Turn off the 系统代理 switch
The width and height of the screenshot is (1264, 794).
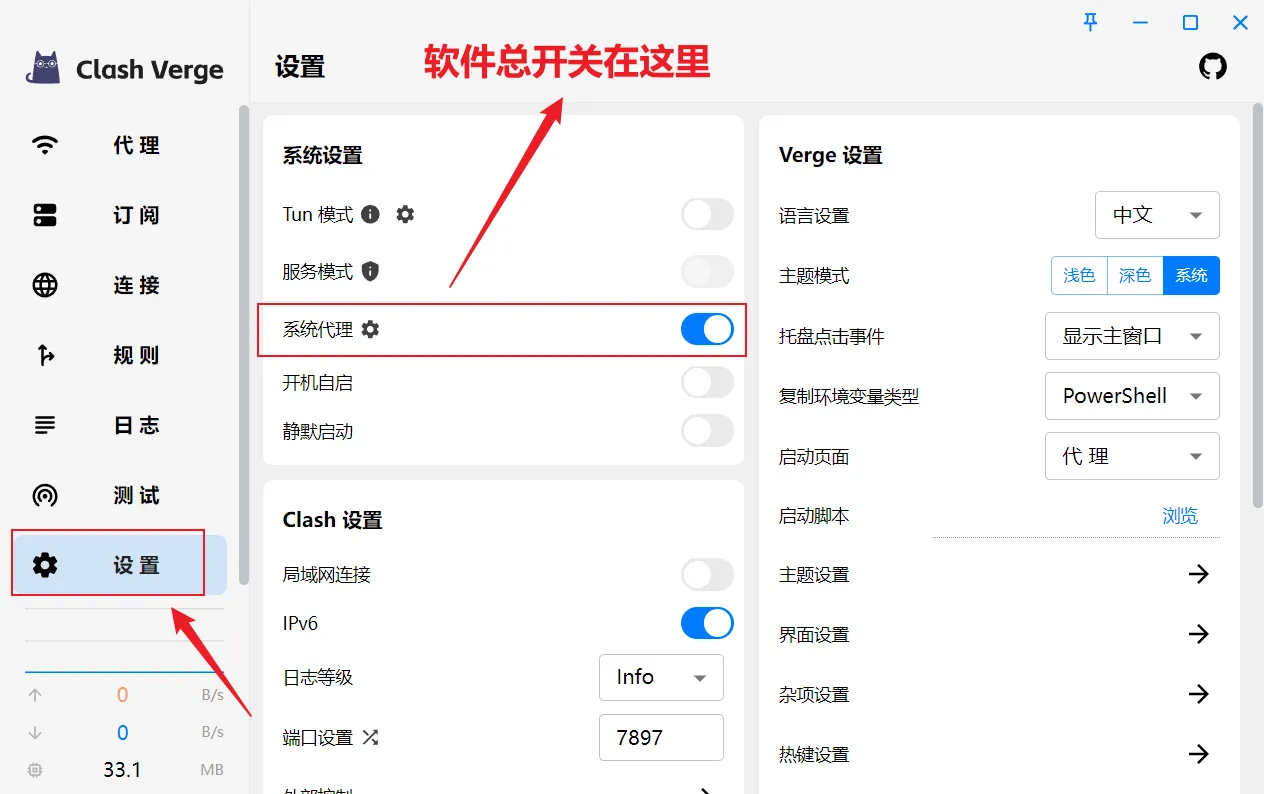pyautogui.click(x=707, y=329)
